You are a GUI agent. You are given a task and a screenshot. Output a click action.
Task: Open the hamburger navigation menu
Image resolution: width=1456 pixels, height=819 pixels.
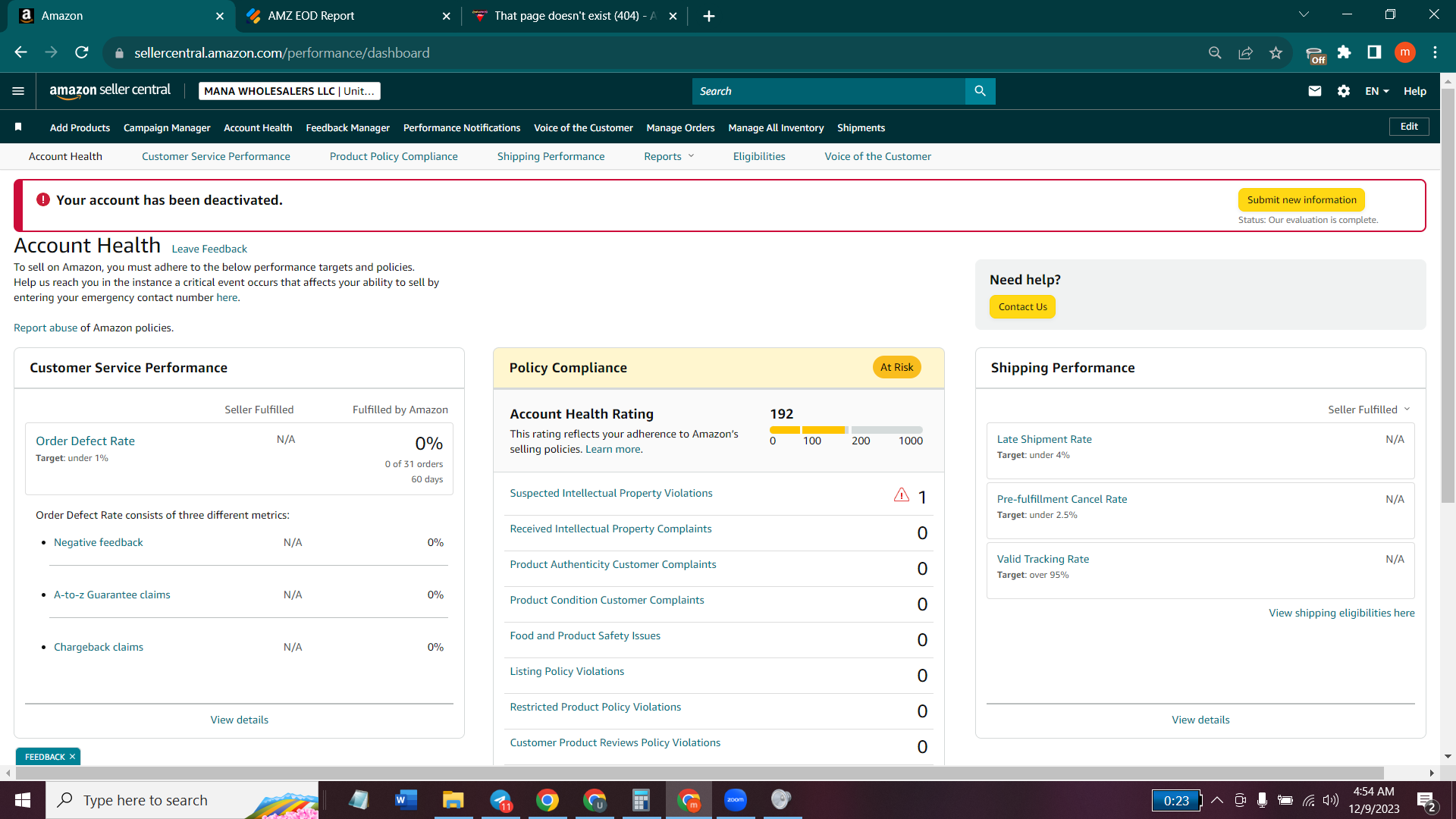[18, 91]
